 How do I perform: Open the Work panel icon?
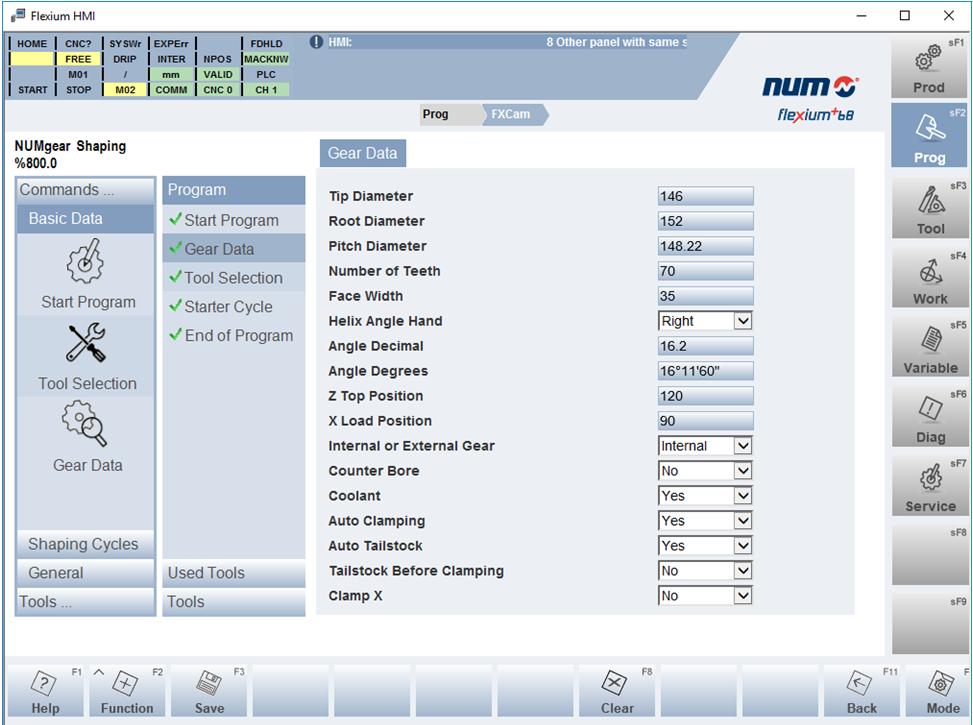[929, 279]
